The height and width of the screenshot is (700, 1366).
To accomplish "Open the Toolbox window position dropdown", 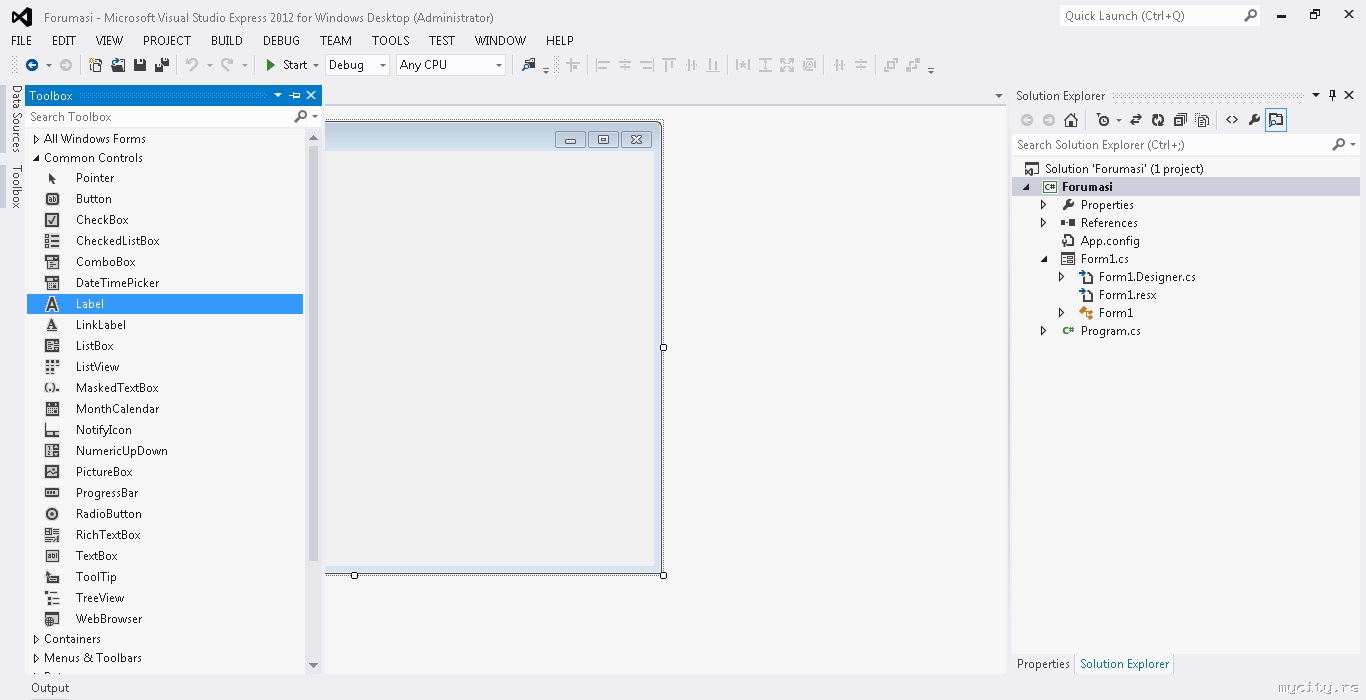I will pyautogui.click(x=278, y=96).
